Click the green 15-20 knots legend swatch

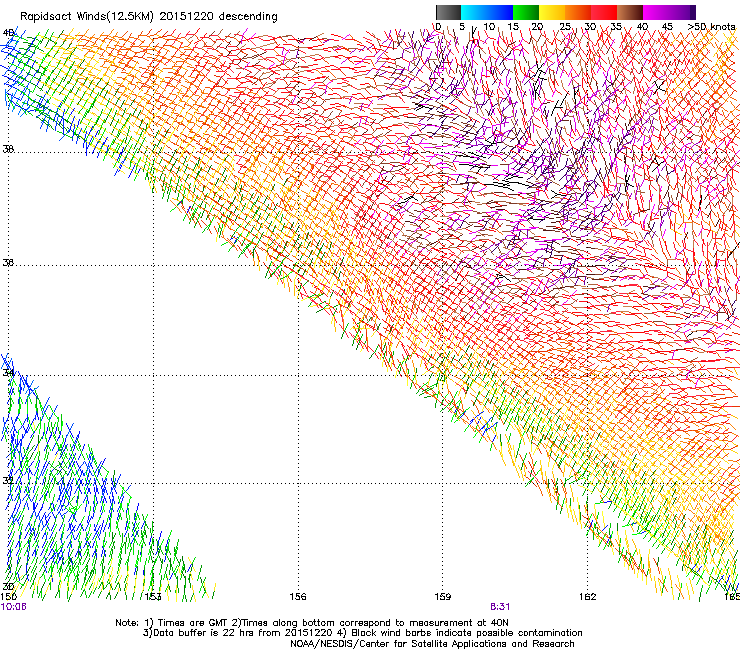pyautogui.click(x=526, y=12)
